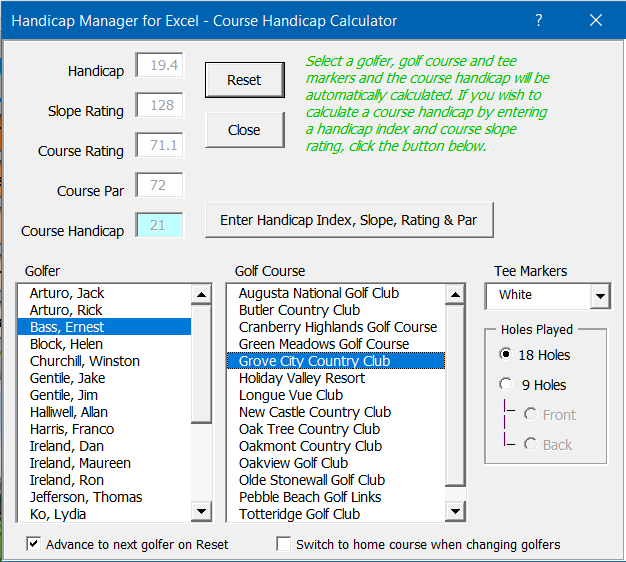The image size is (626, 562).
Task: Open the Tee Markers dropdown
Action: coord(600,296)
